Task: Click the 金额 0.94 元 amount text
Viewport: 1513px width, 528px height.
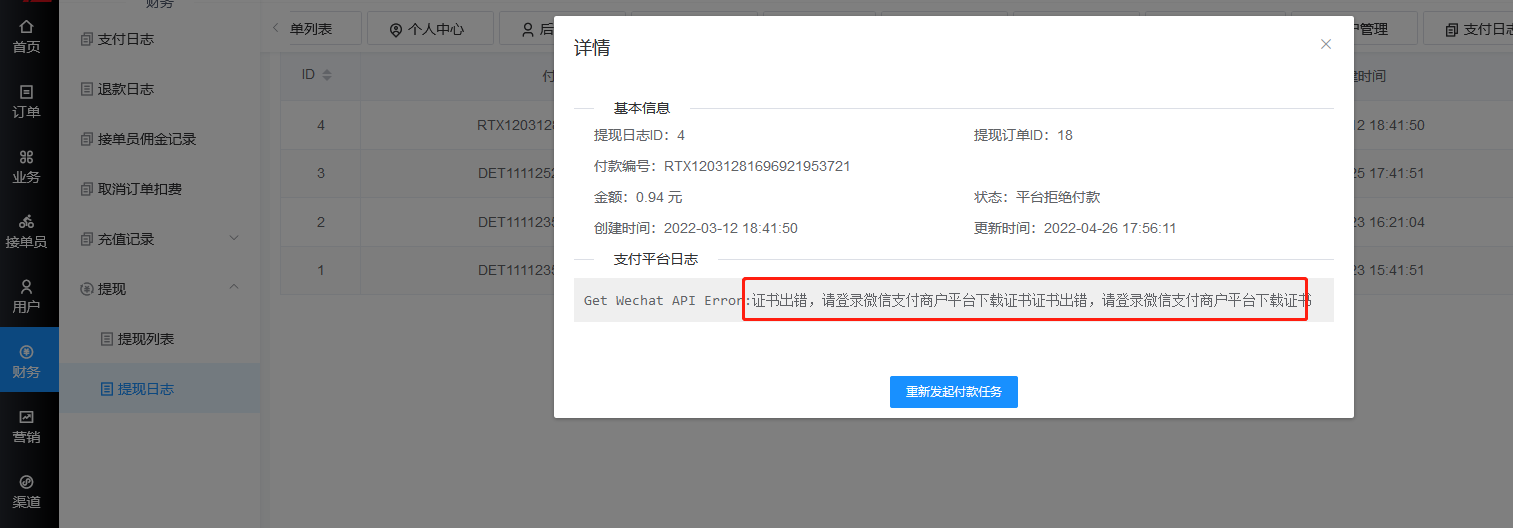Action: [x=638, y=197]
